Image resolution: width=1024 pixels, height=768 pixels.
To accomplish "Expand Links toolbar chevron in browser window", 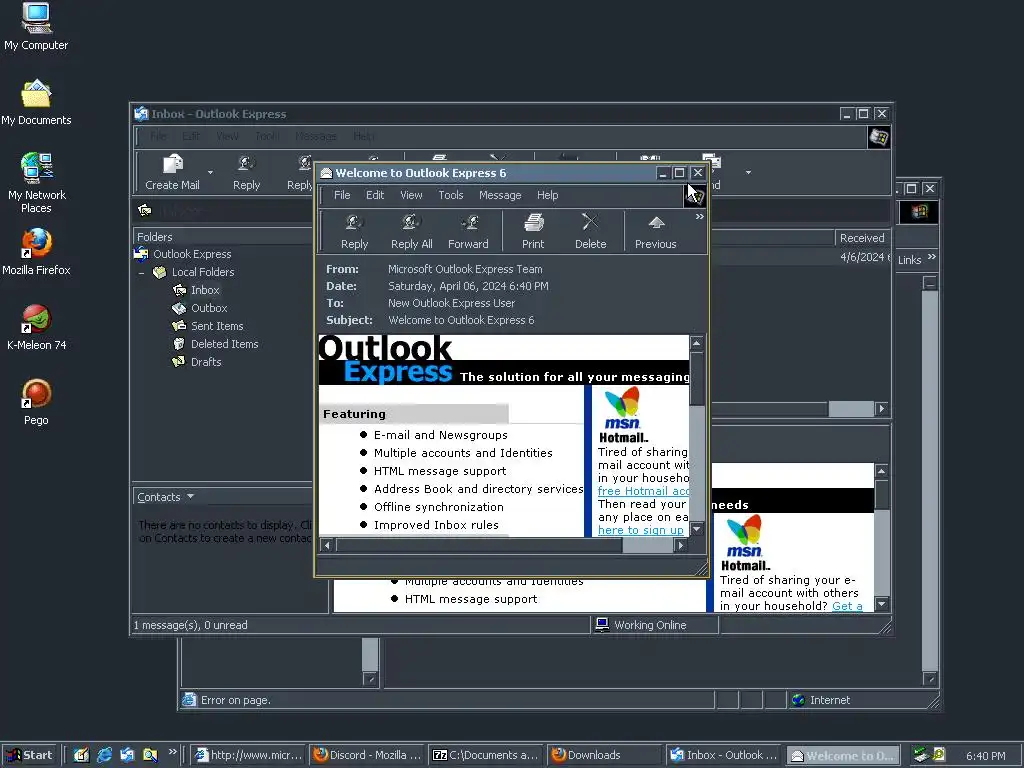I will click(x=932, y=257).
